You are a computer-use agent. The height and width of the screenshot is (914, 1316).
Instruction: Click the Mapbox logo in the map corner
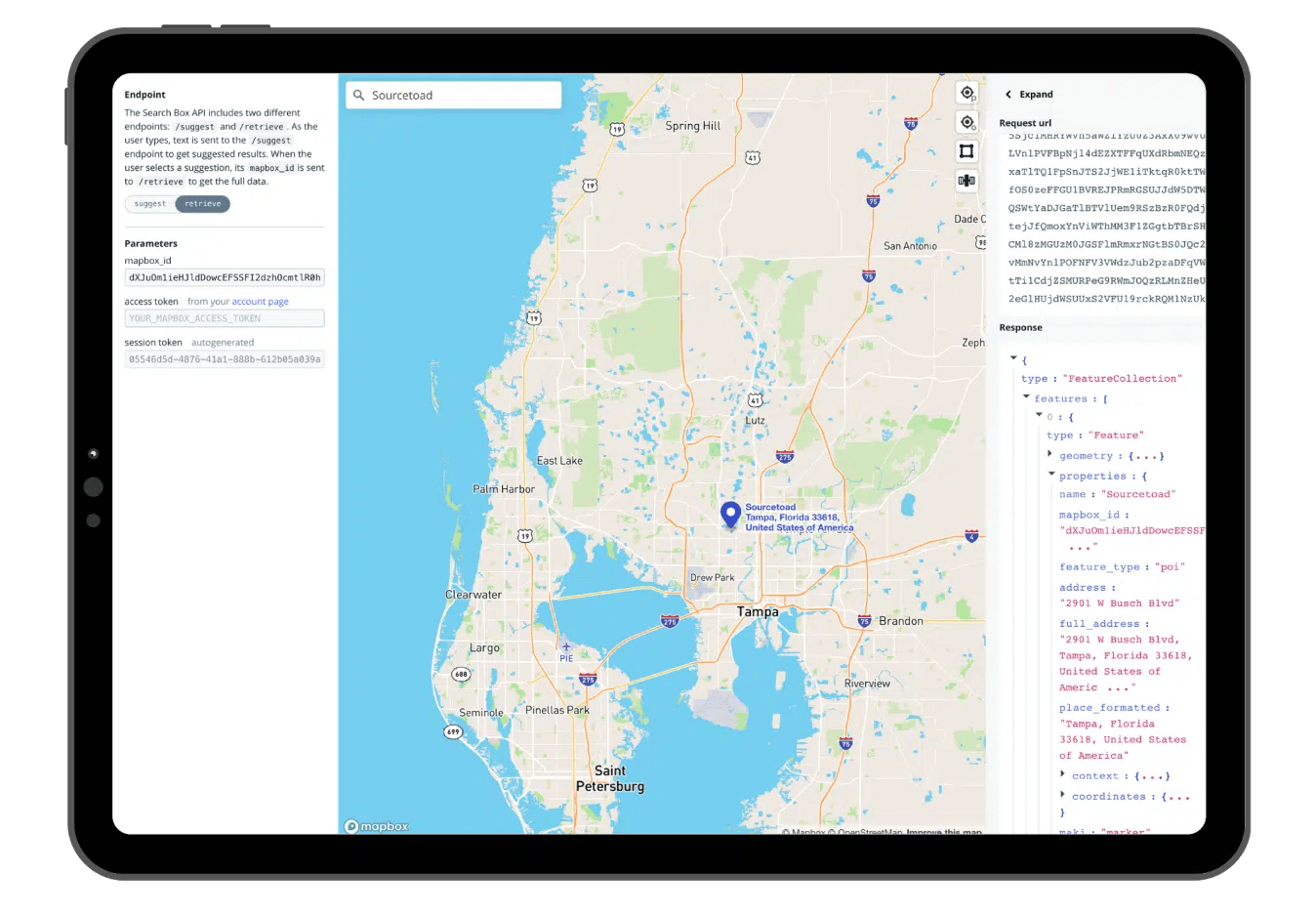[x=375, y=825]
